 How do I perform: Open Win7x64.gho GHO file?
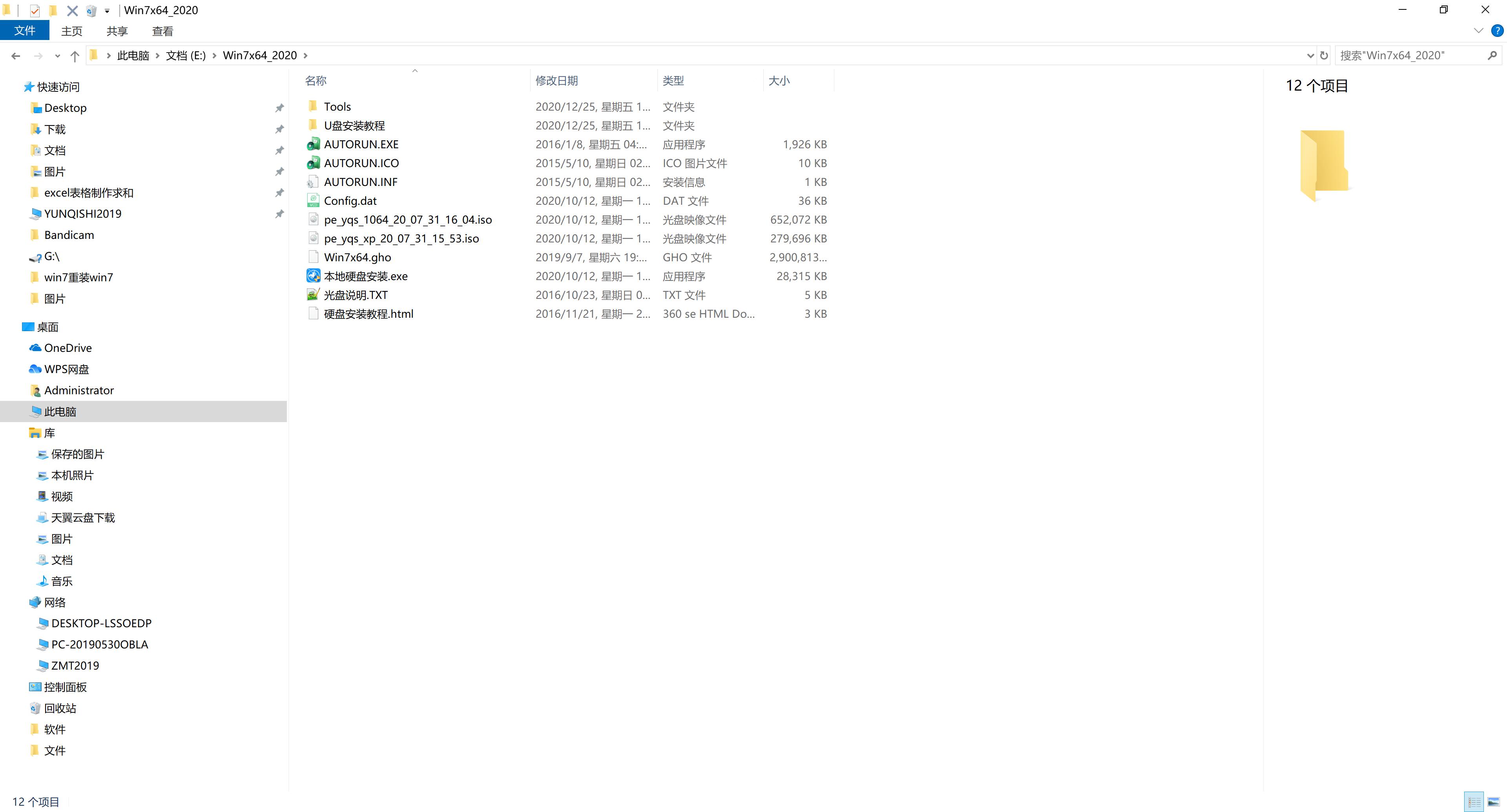(x=357, y=257)
